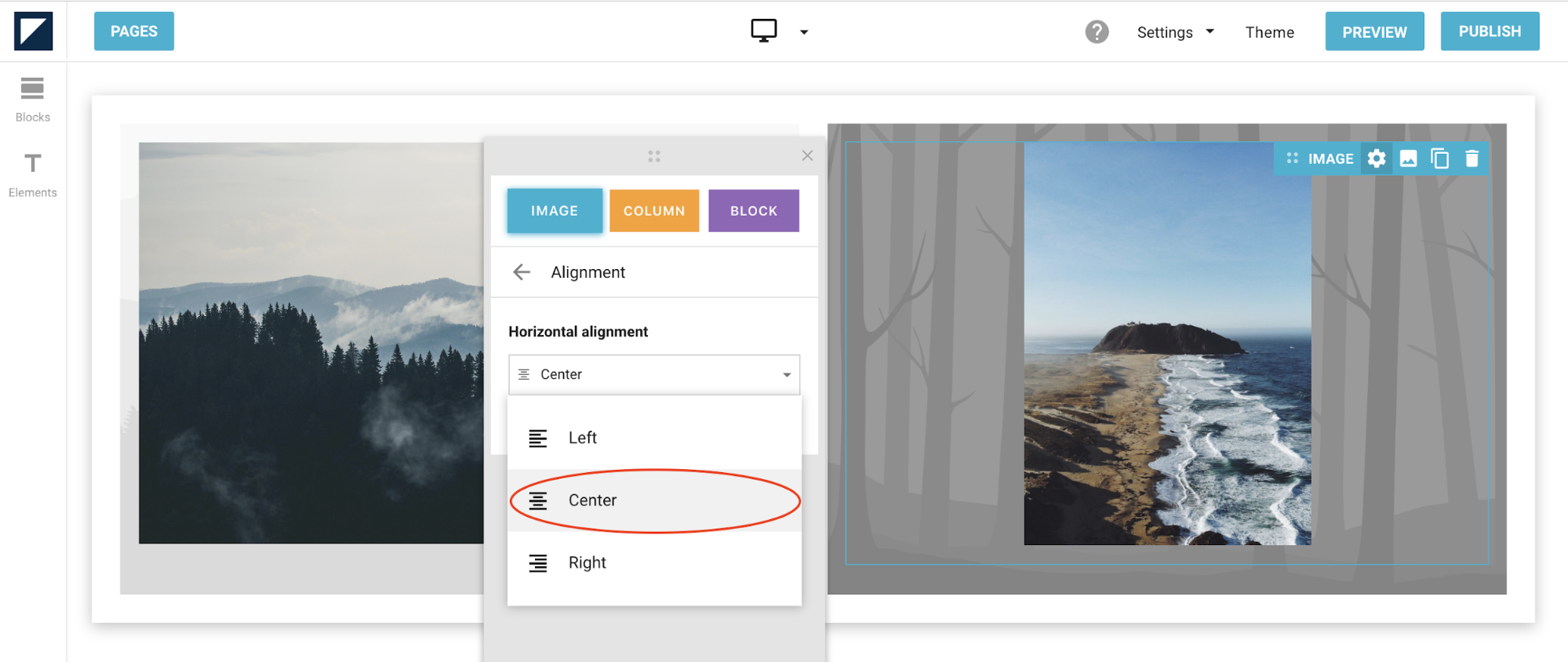The height and width of the screenshot is (662, 1568).
Task: Open the Elements sidebar panel
Action: (32, 175)
